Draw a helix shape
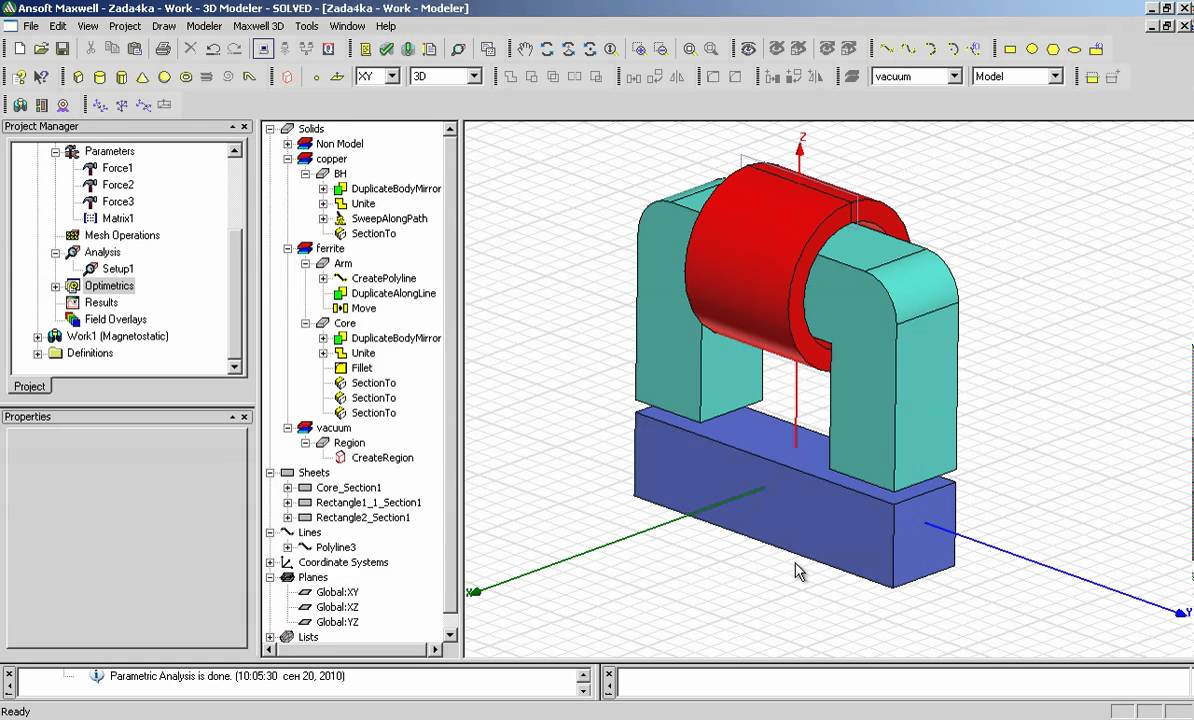 coord(206,77)
